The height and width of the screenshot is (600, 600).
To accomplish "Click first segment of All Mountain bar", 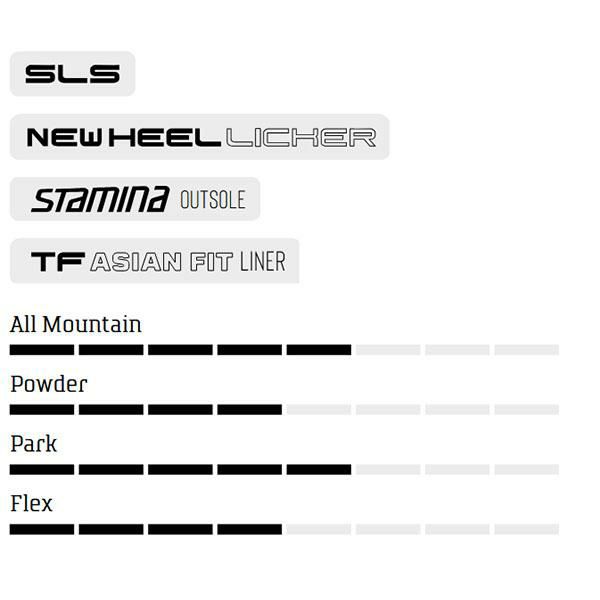I will tap(42, 350).
